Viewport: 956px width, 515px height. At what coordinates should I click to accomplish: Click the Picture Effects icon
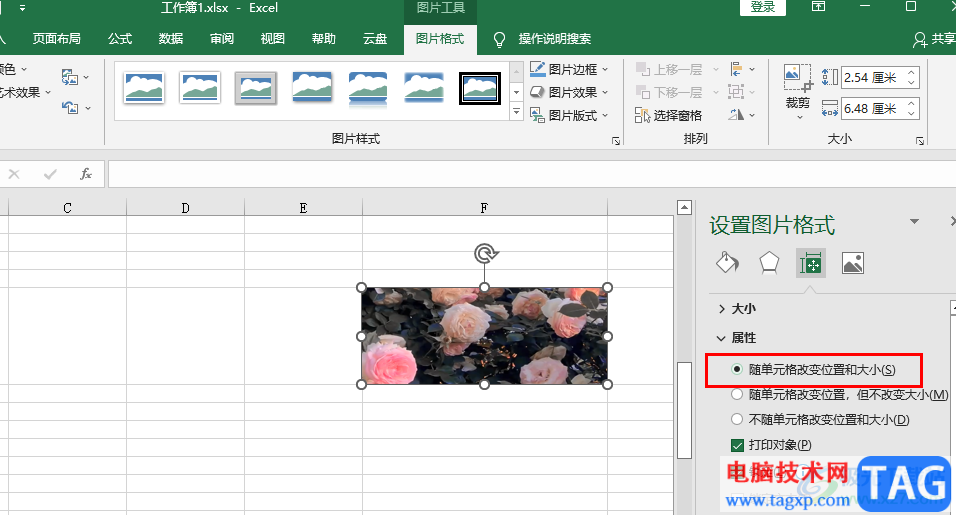tap(537, 92)
